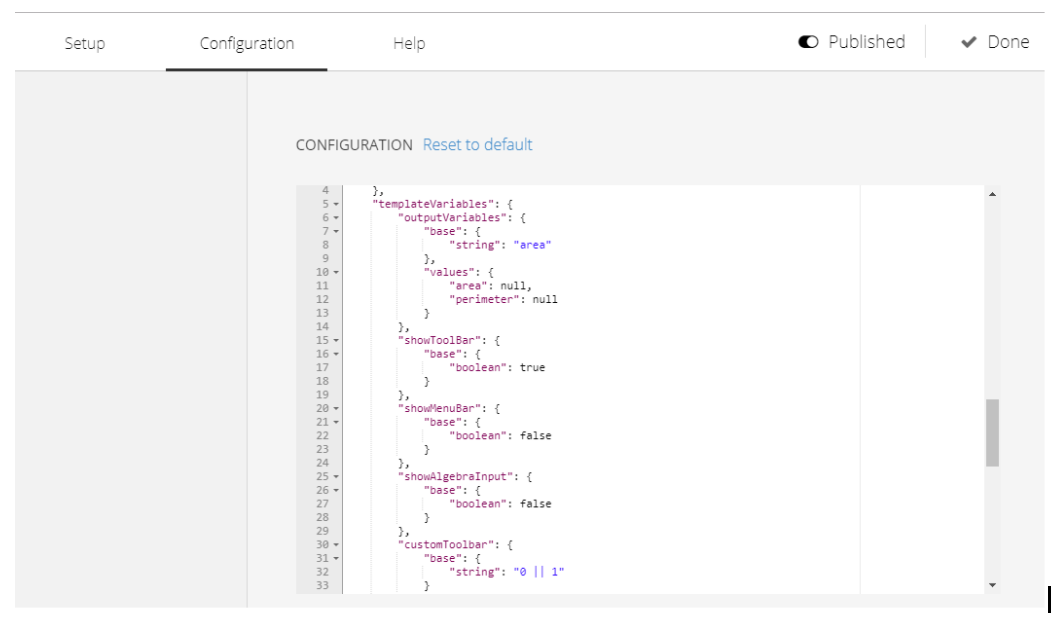The image size is (1057, 619).
Task: Click the editor scrollbar down arrow
Action: [x=992, y=585]
